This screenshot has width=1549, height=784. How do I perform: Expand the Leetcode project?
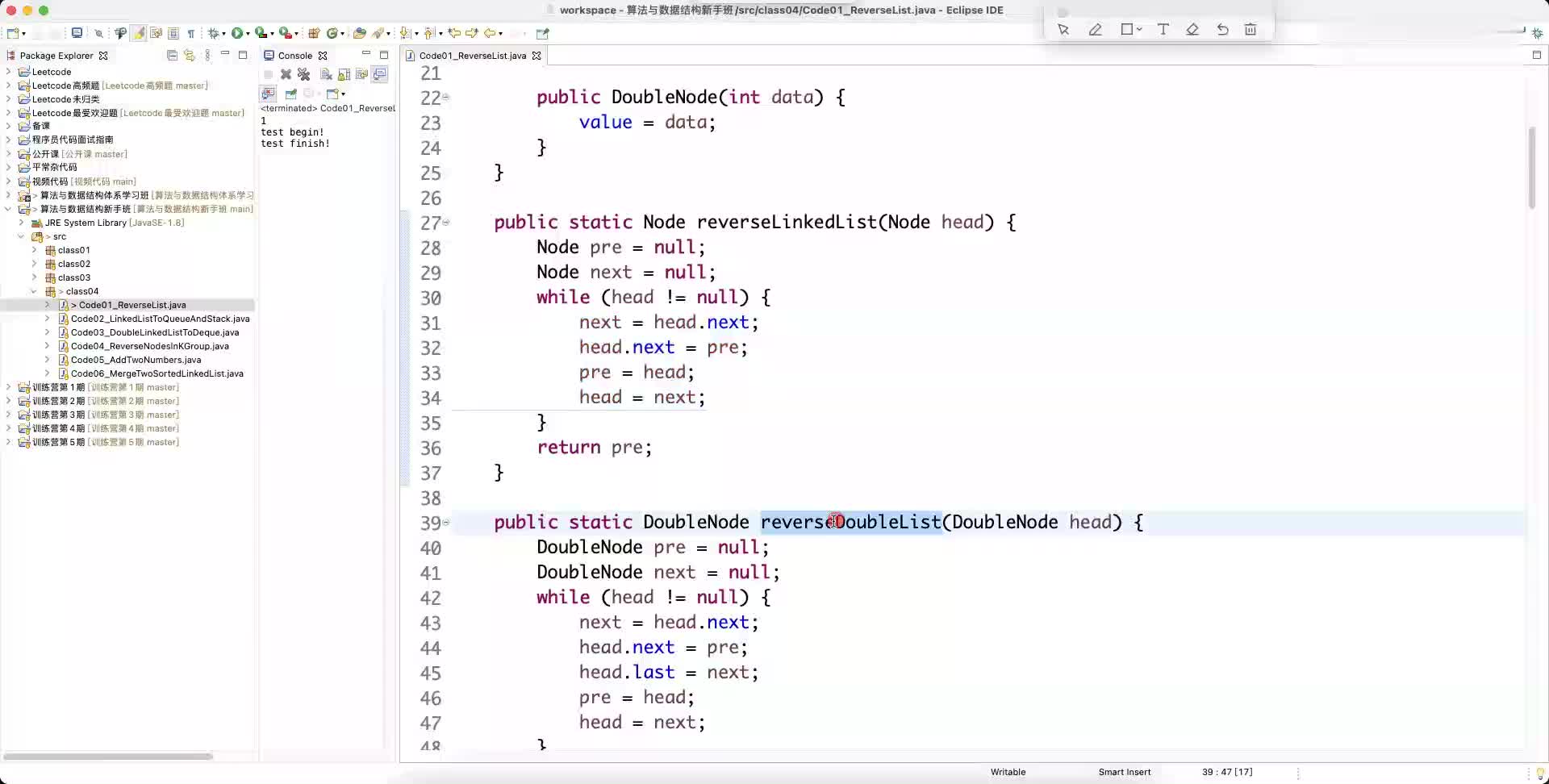[9, 72]
